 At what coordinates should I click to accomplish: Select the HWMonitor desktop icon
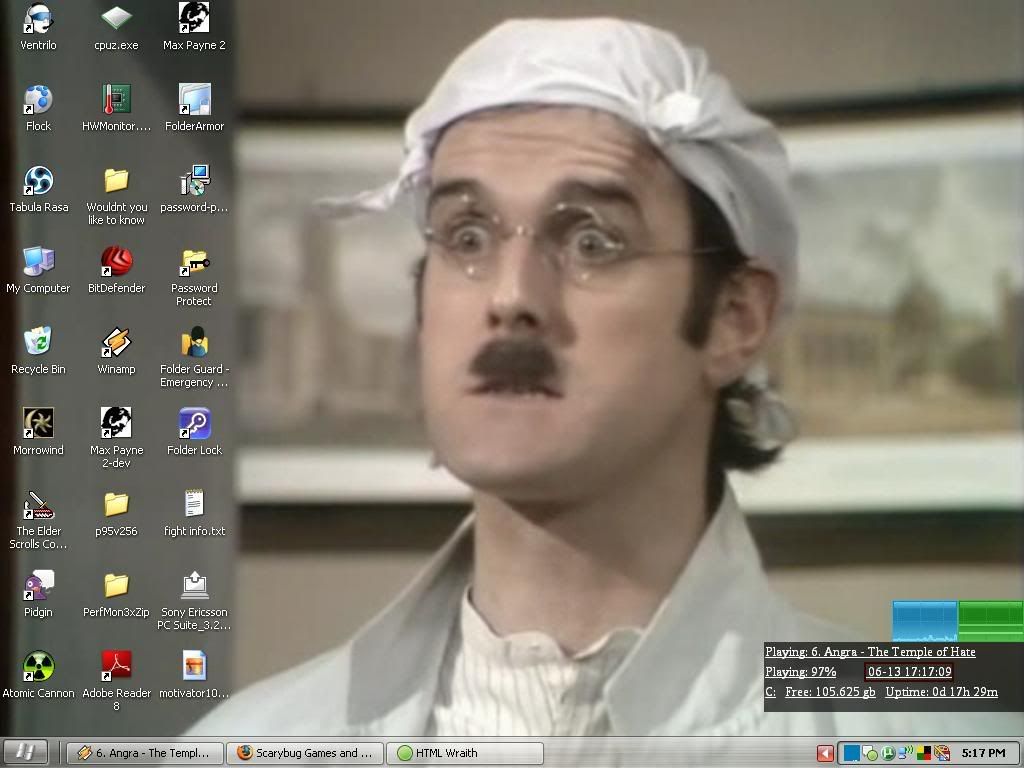click(116, 100)
